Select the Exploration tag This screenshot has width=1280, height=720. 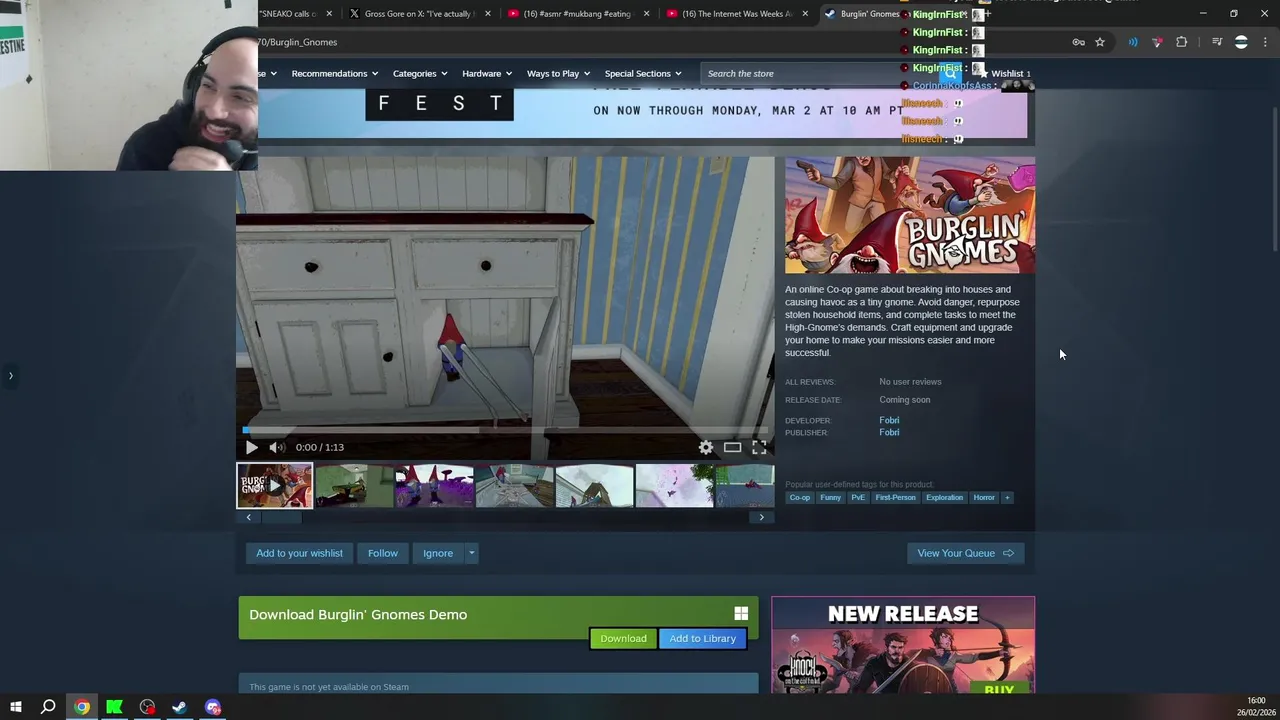(x=944, y=497)
